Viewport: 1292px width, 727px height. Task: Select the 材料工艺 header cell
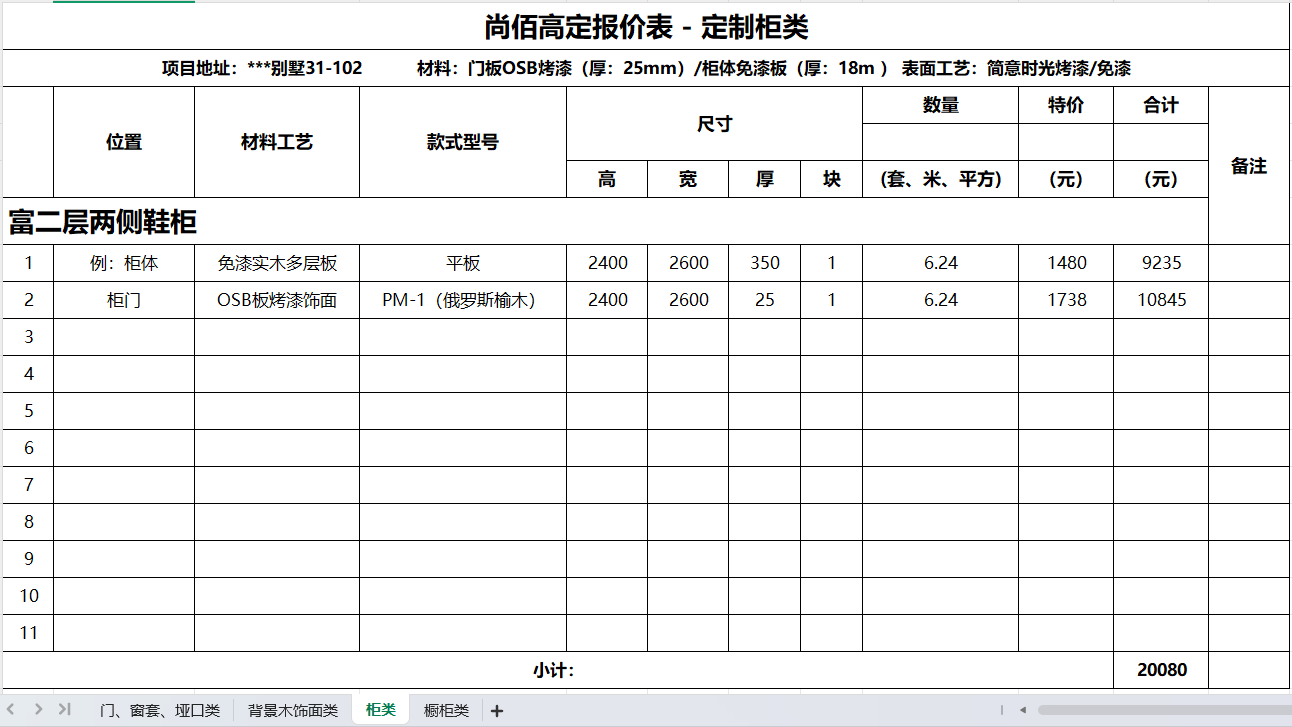(277, 142)
